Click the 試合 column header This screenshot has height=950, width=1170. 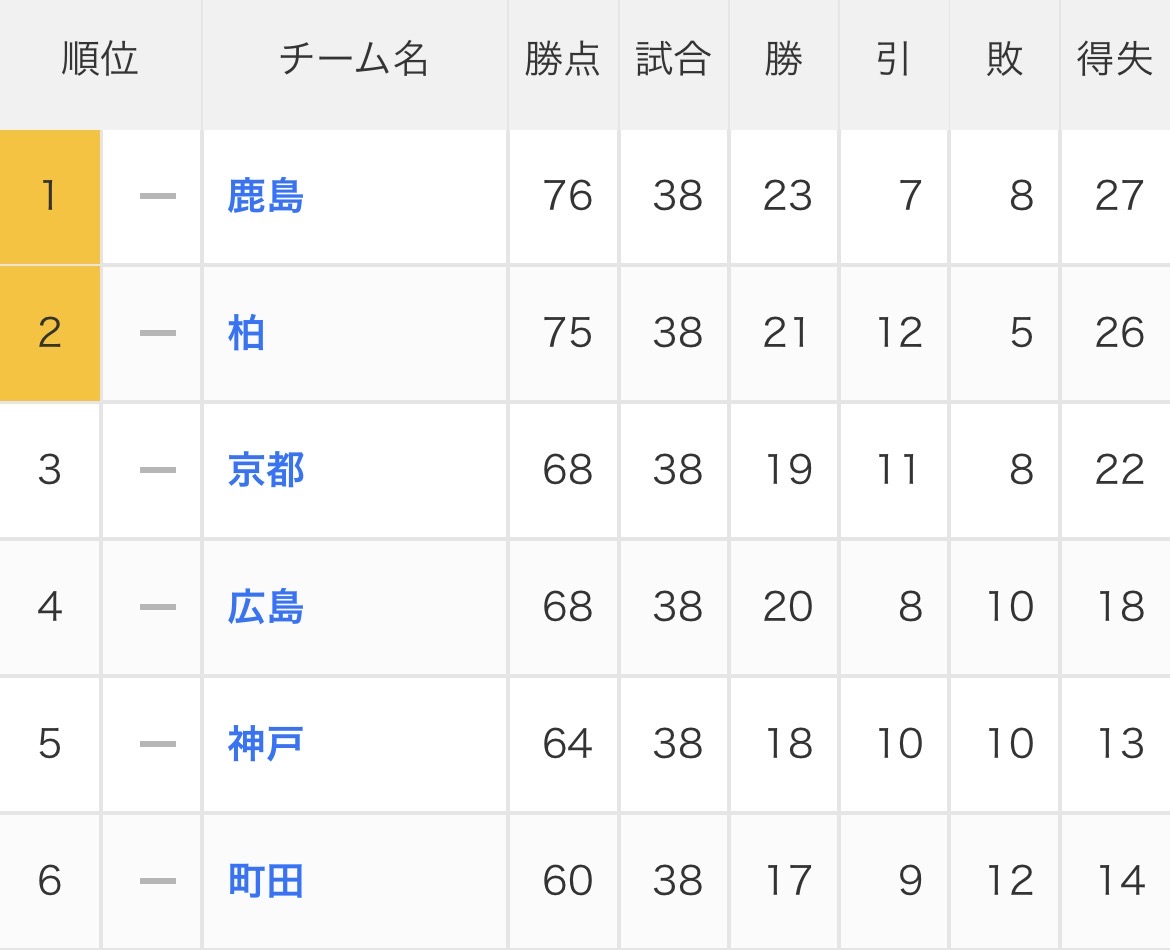[x=673, y=60]
